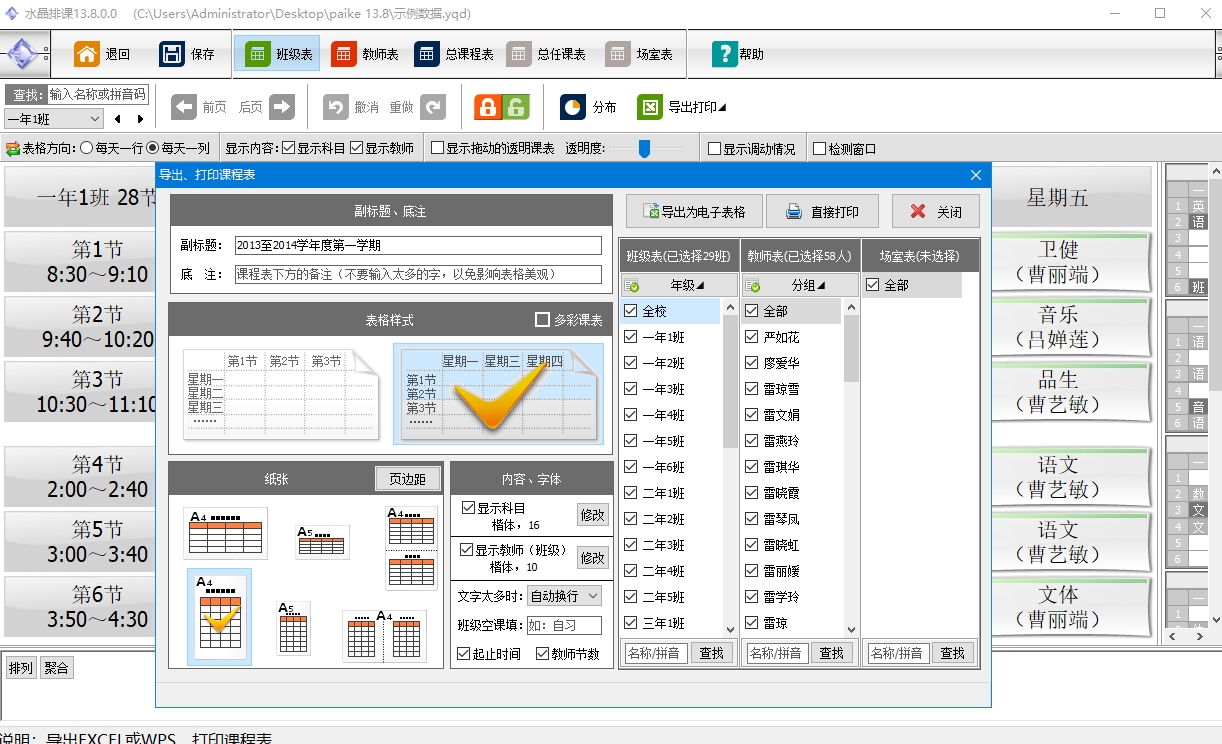
Task: Open the 一年1班 class selector dropdown
Action: pyautogui.click(x=54, y=119)
